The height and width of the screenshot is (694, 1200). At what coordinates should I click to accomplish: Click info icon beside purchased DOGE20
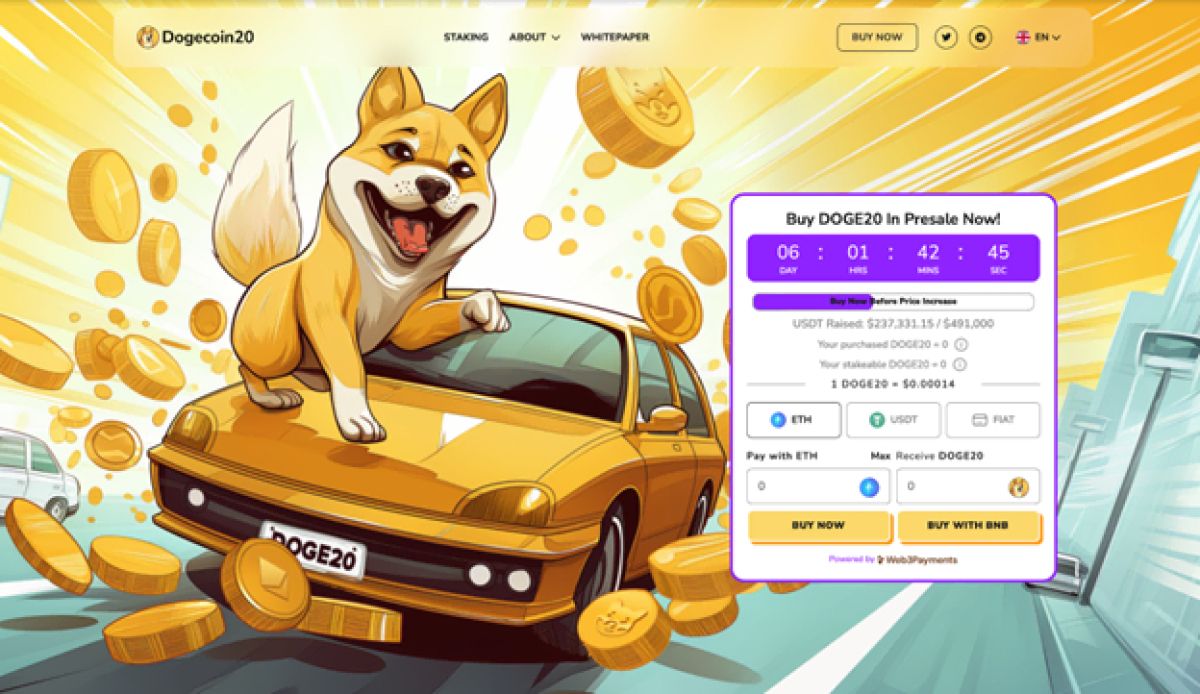click(960, 344)
